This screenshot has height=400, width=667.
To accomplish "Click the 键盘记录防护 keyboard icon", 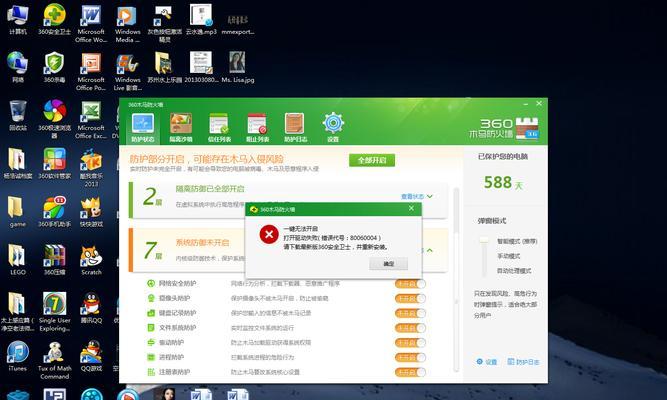I will 151,313.
